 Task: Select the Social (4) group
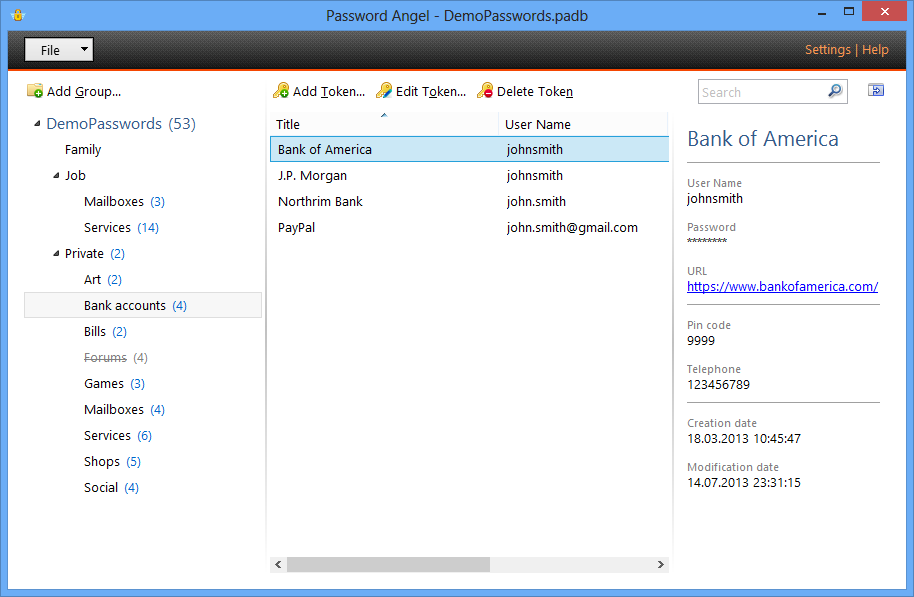point(111,487)
